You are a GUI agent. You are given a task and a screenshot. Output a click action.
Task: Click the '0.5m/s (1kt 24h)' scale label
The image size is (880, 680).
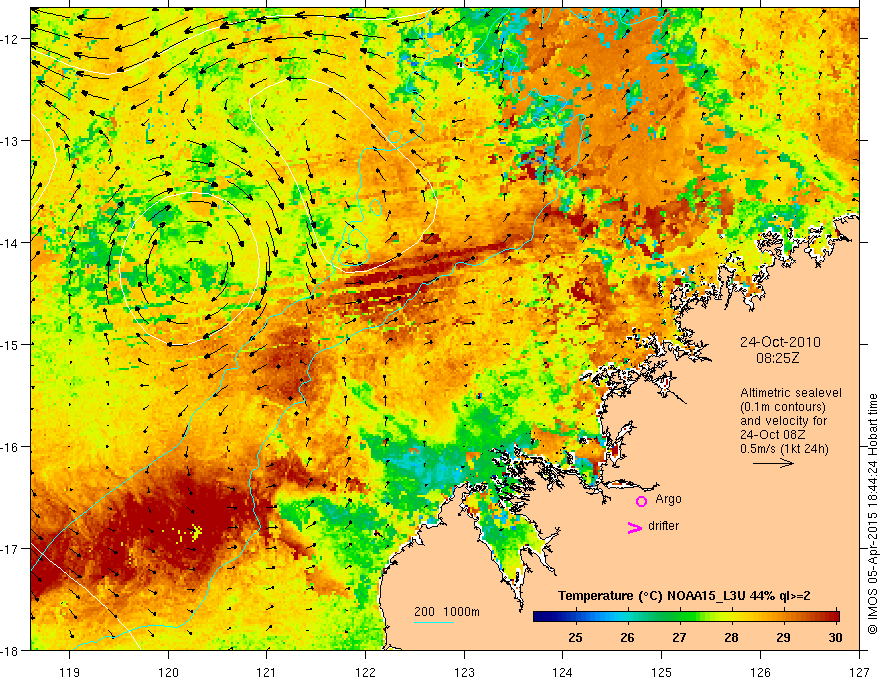785,449
